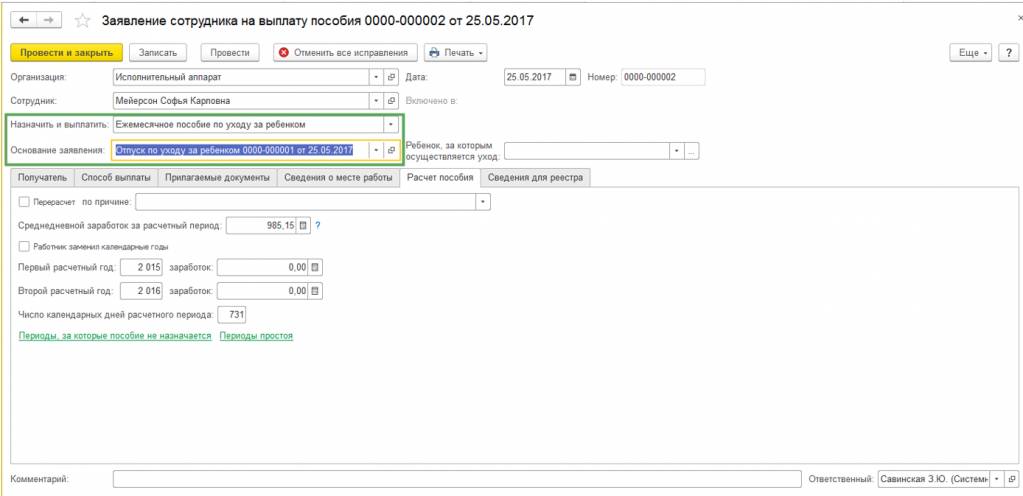This screenshot has height=496, width=1023.
Task: Open the Сотрудник field's linked record icon
Action: (391, 101)
